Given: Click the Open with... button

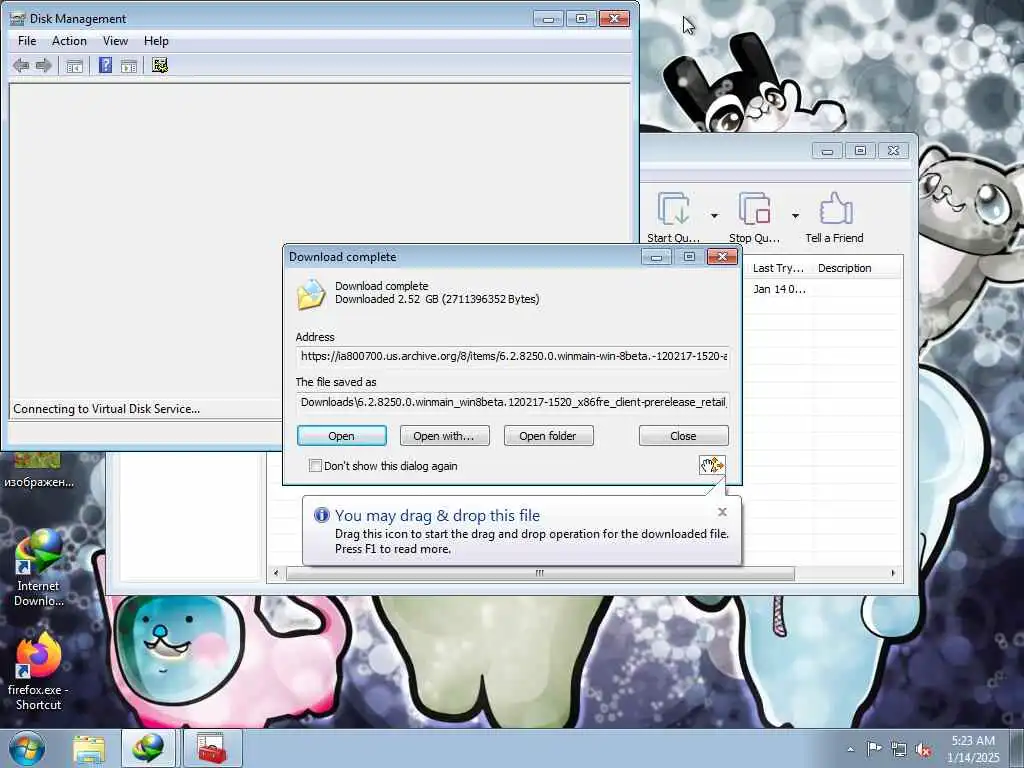Looking at the screenshot, I should (444, 436).
